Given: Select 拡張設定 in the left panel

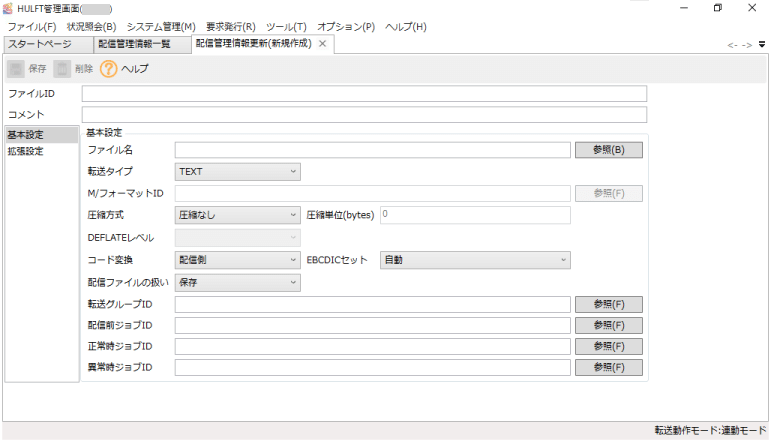Looking at the screenshot, I should click(x=42, y=151).
